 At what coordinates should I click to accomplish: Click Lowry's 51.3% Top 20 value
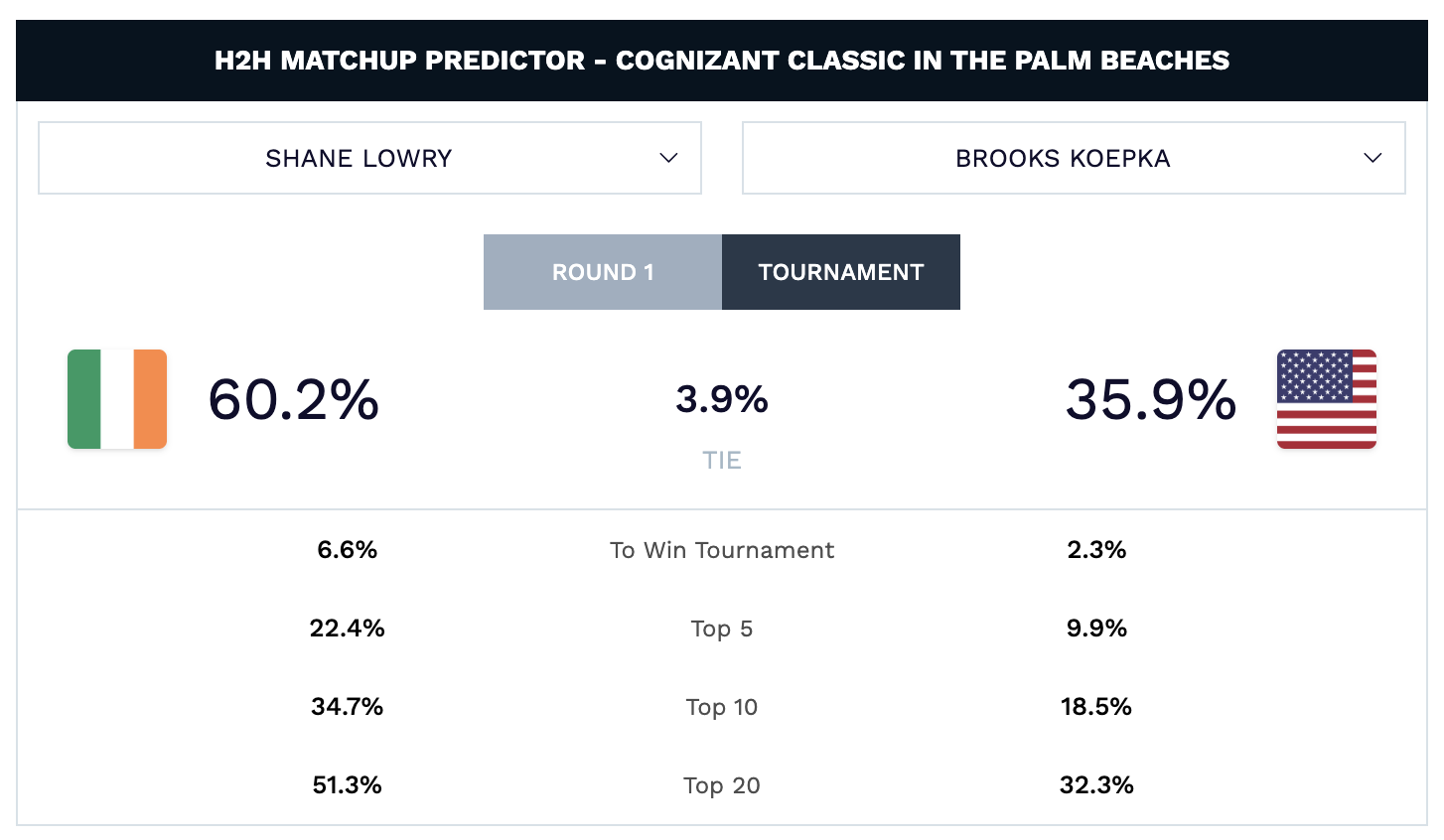pyautogui.click(x=347, y=784)
